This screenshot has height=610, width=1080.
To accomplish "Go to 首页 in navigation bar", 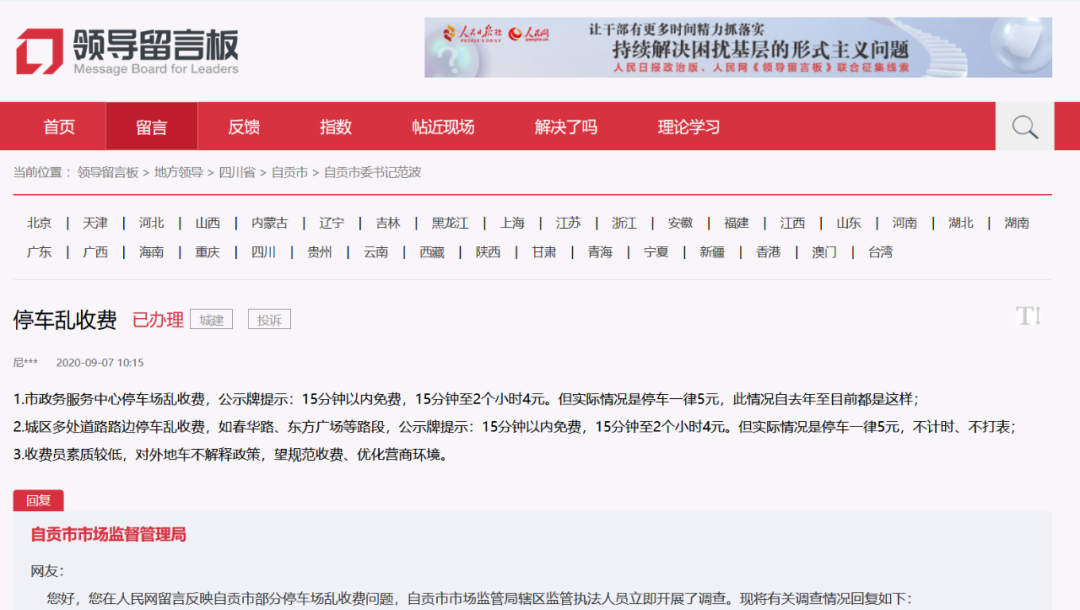I will (59, 127).
